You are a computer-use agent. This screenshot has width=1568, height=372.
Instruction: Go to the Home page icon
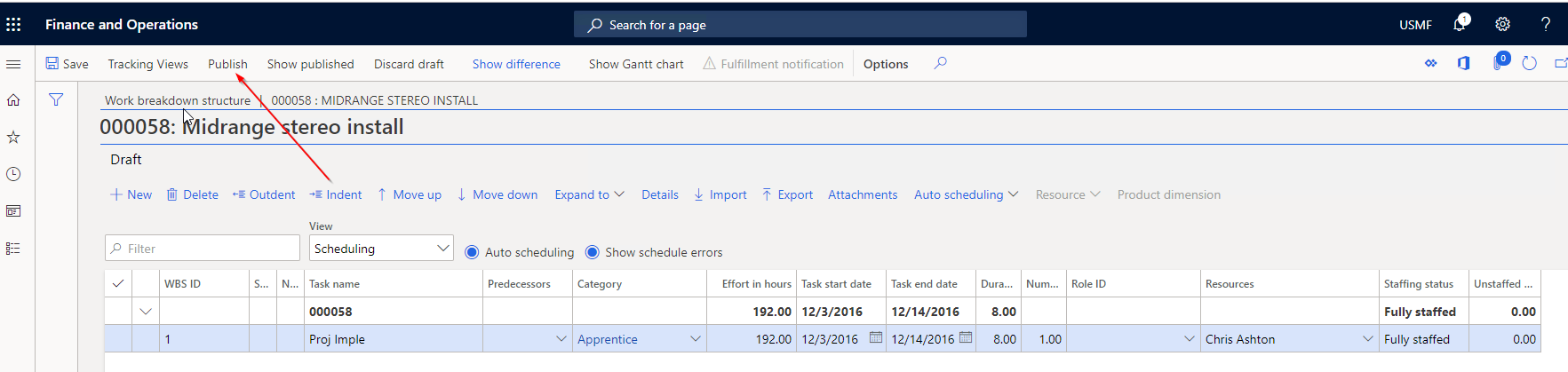[13, 100]
